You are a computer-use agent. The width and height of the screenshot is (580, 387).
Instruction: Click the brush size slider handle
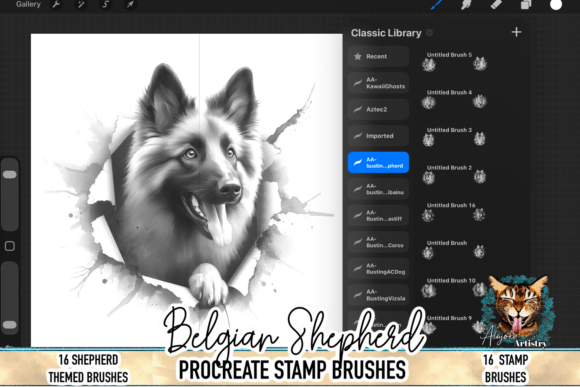(10, 175)
